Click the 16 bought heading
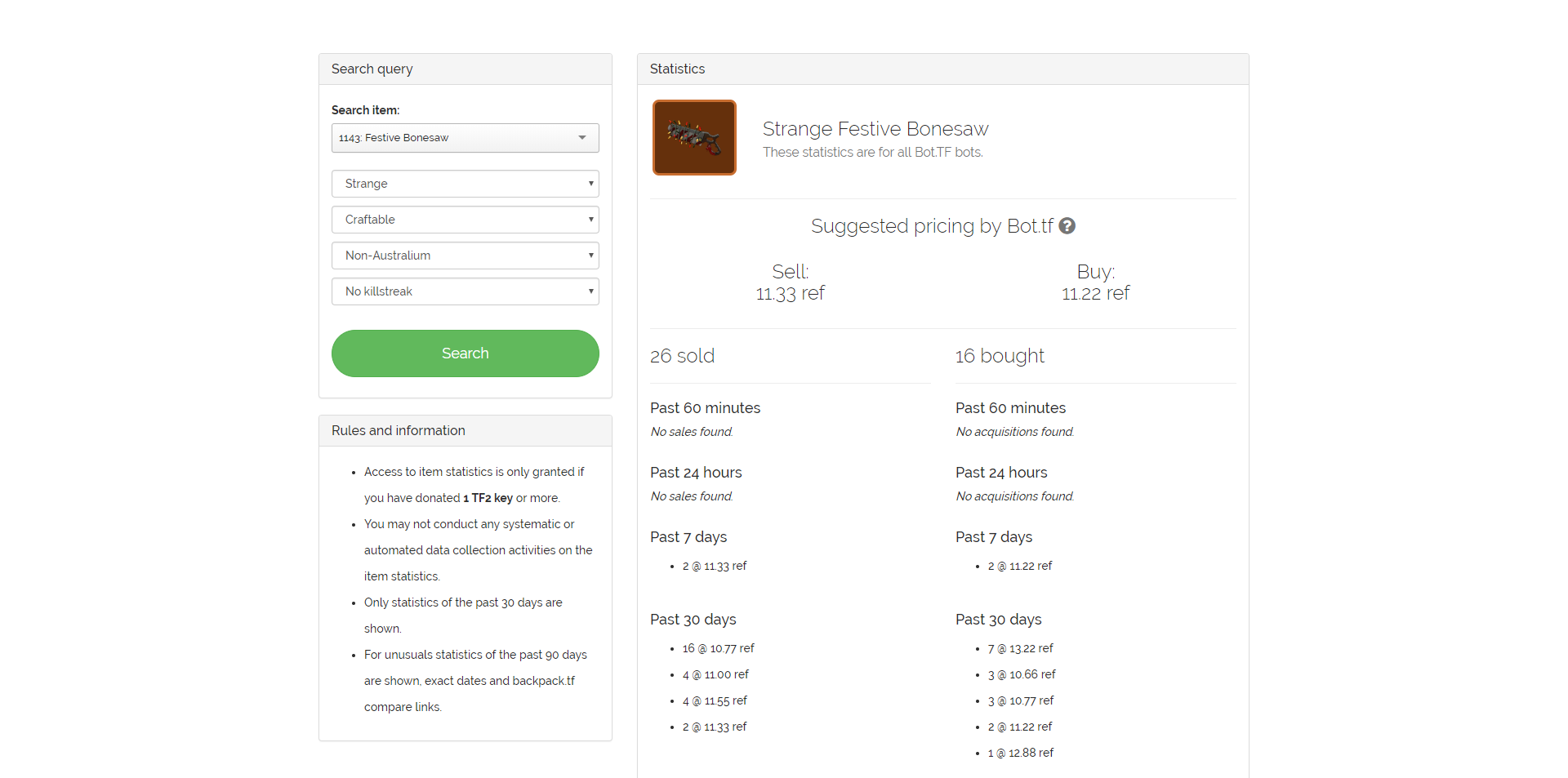The width and height of the screenshot is (1568, 778). pos(1000,356)
